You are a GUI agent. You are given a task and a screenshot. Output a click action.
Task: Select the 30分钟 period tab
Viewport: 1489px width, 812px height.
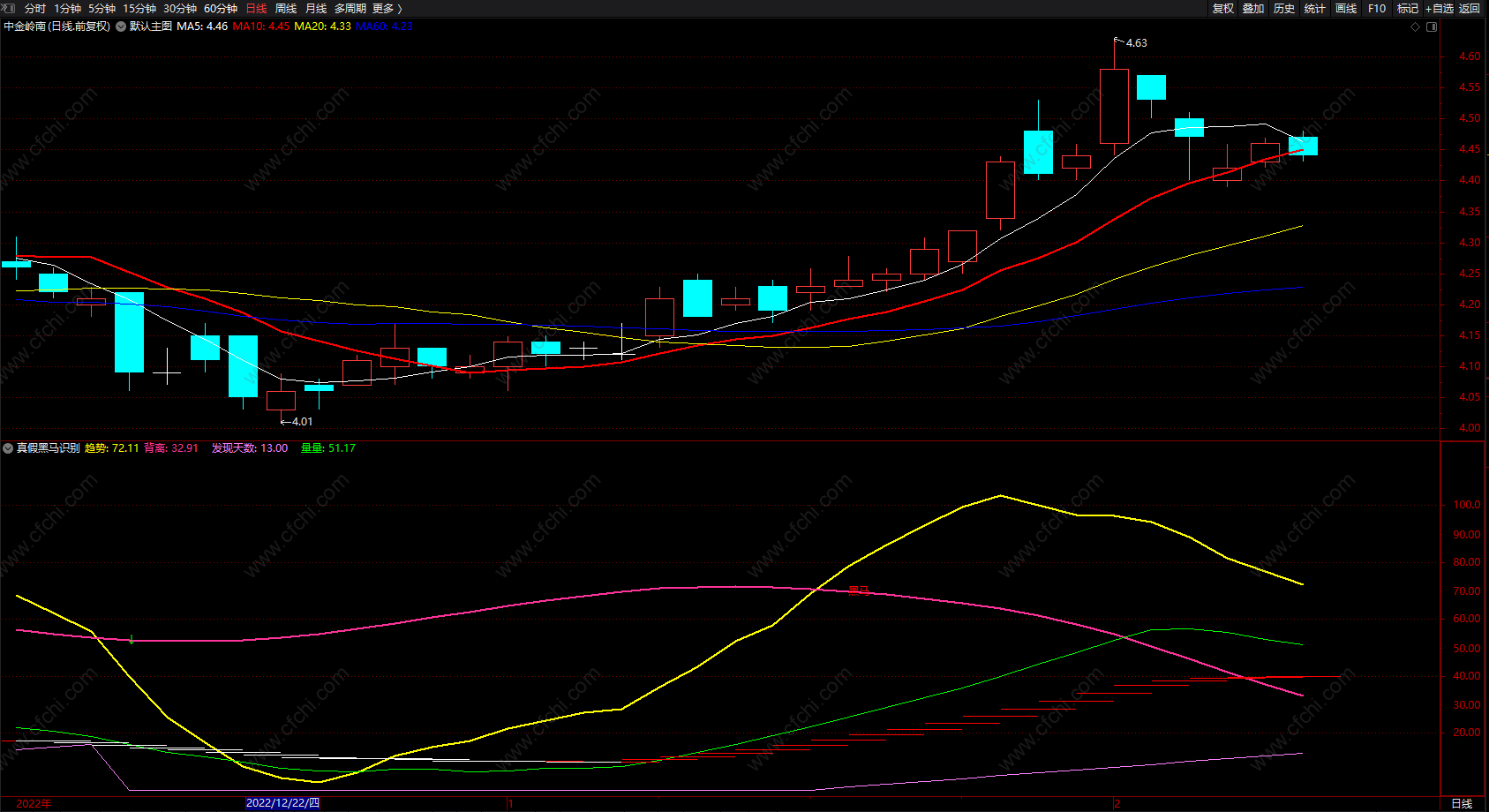pyautogui.click(x=180, y=9)
